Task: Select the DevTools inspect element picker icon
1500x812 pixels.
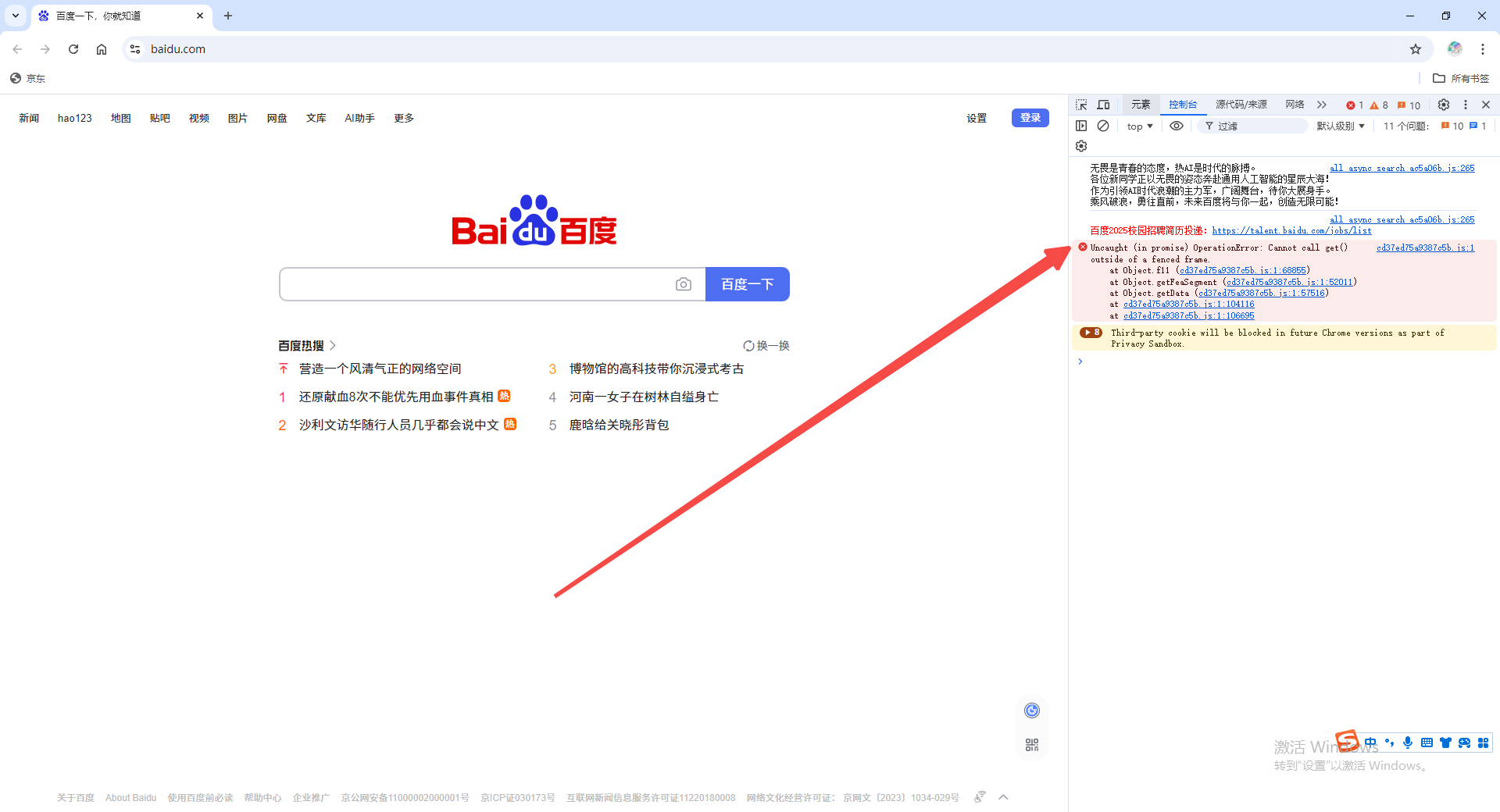Action: click(x=1081, y=105)
